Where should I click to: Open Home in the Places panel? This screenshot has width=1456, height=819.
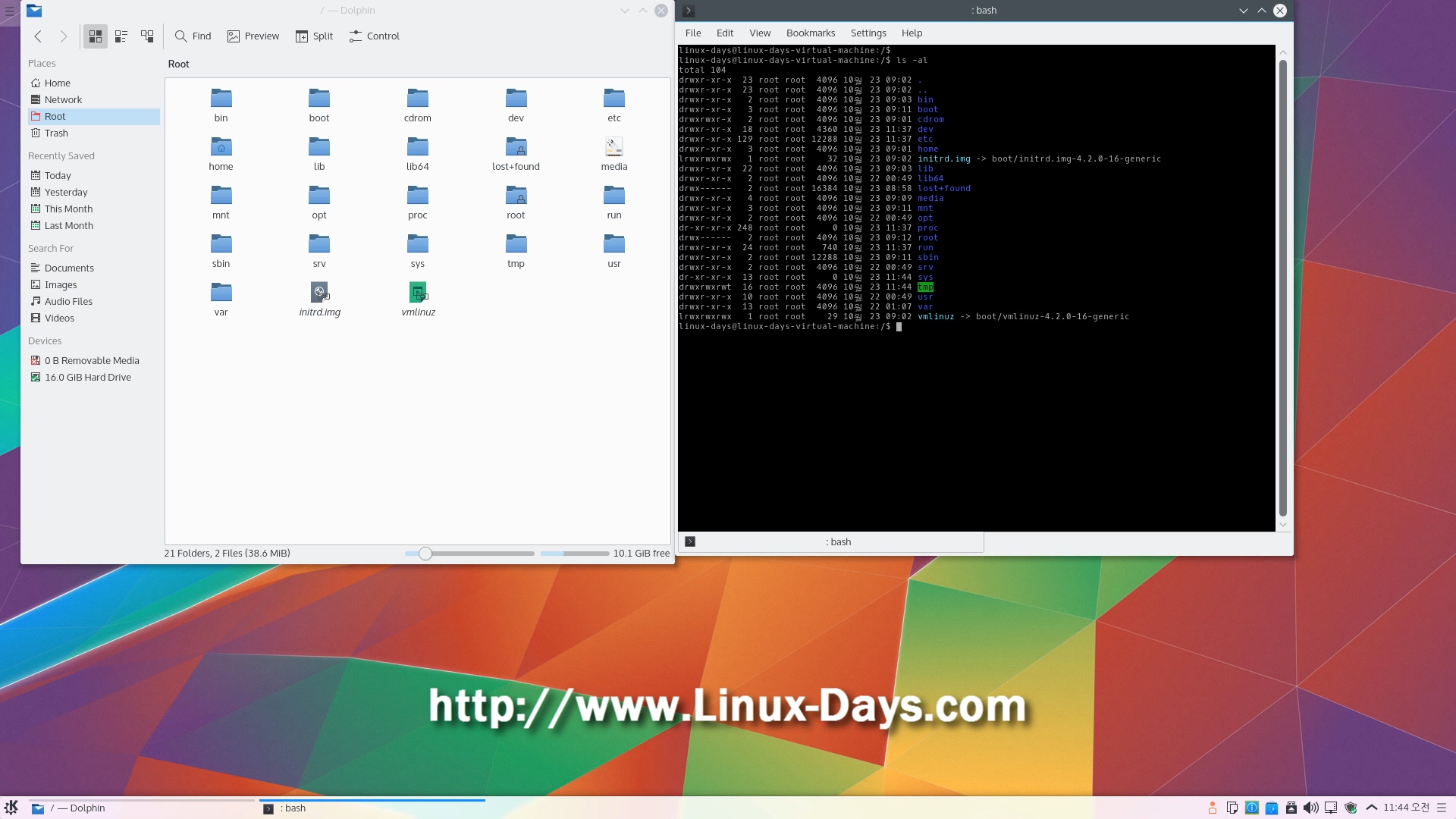coord(94,83)
